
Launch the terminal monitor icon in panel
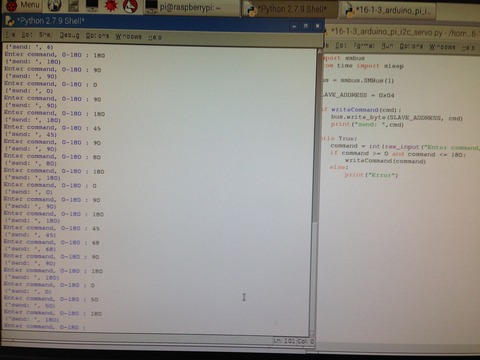(x=92, y=5)
